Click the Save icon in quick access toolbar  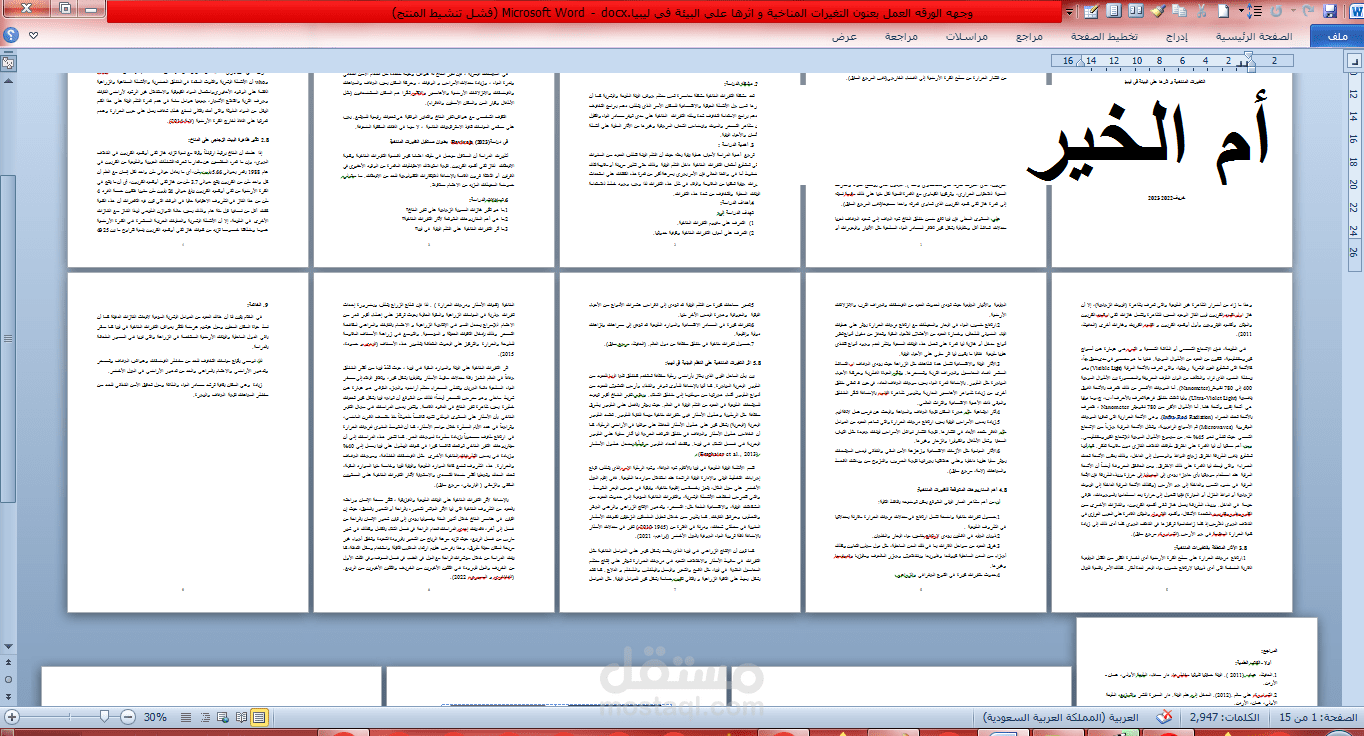tap(1330, 11)
